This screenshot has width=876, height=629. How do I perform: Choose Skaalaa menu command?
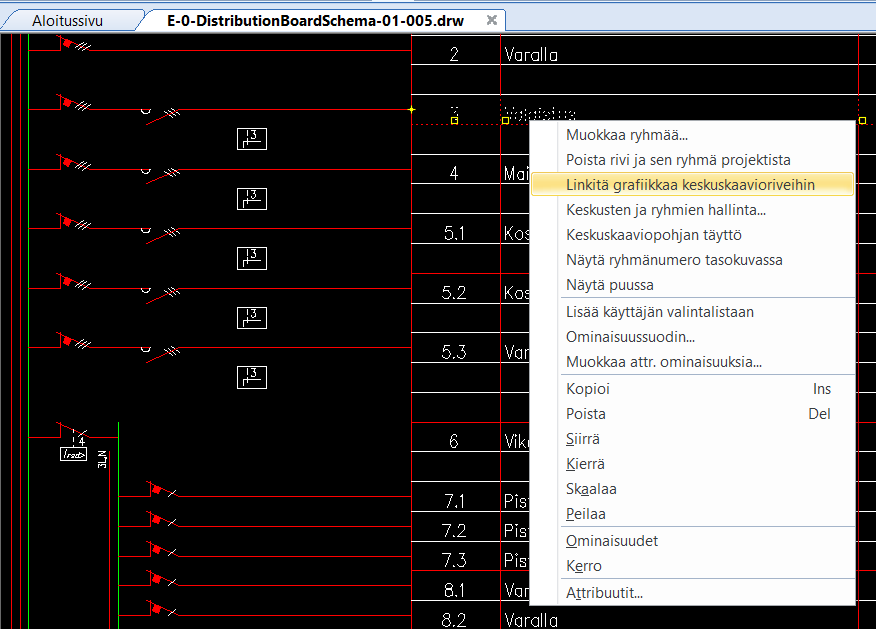[591, 489]
